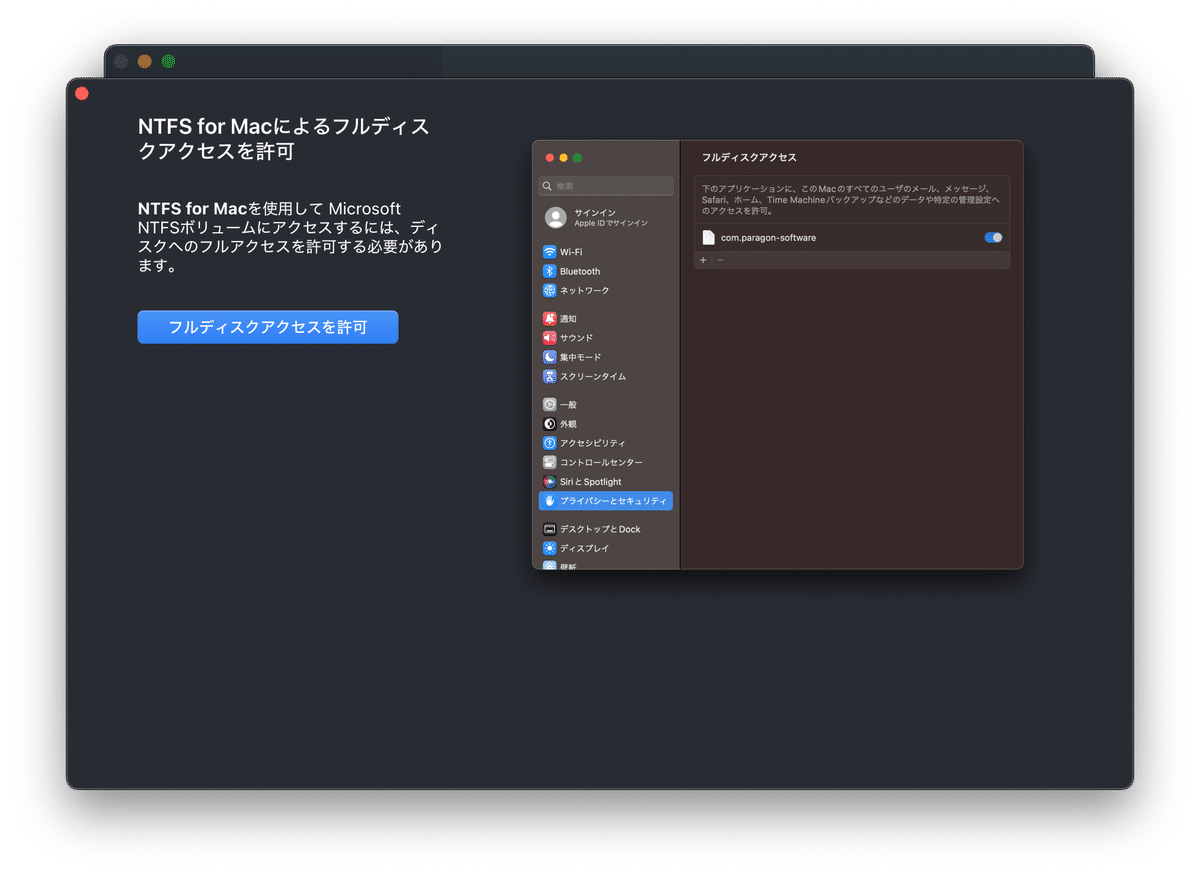Click the スクリーンタイム hourglass icon

[549, 376]
